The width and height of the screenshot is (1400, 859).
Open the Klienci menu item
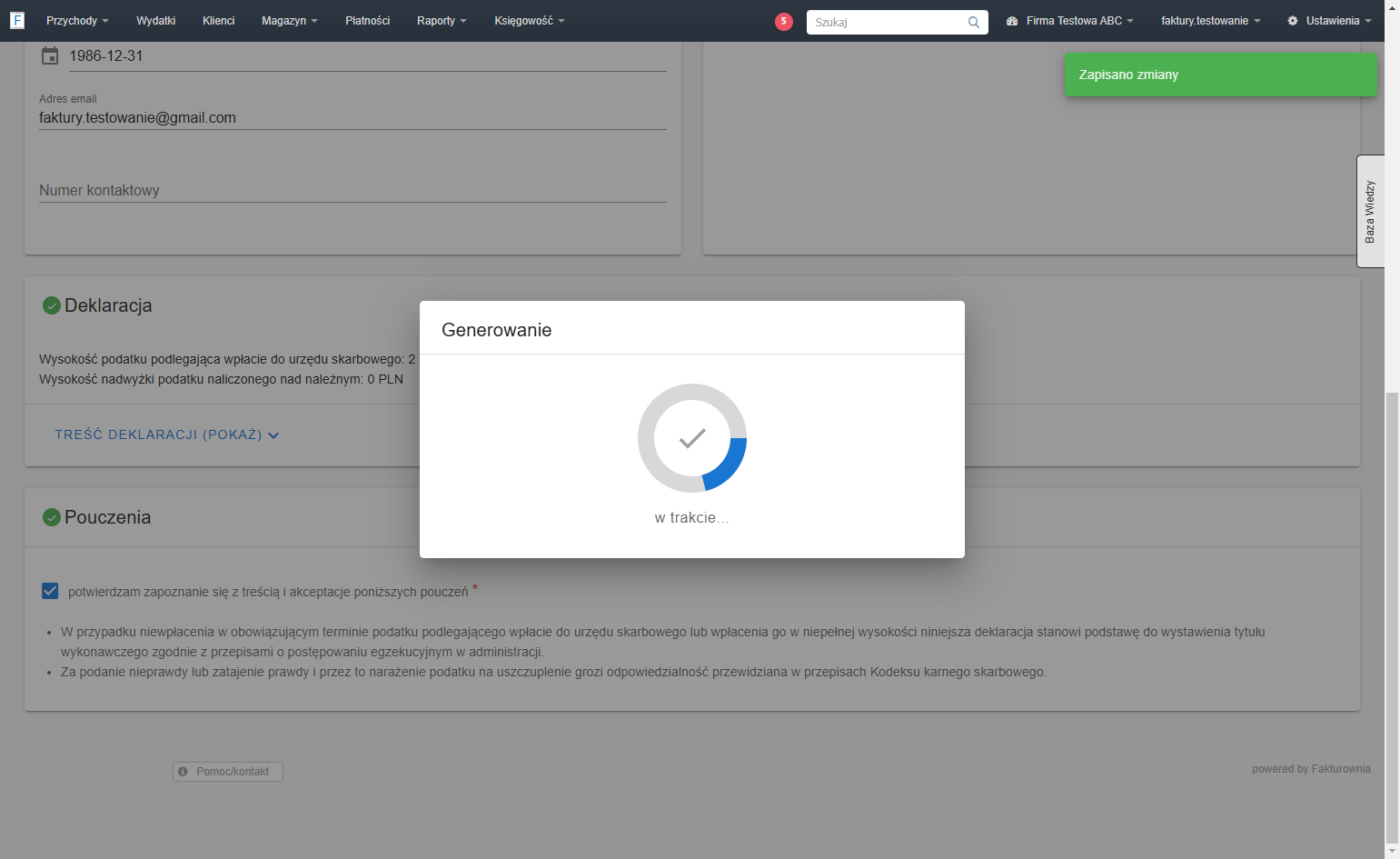pos(219,21)
